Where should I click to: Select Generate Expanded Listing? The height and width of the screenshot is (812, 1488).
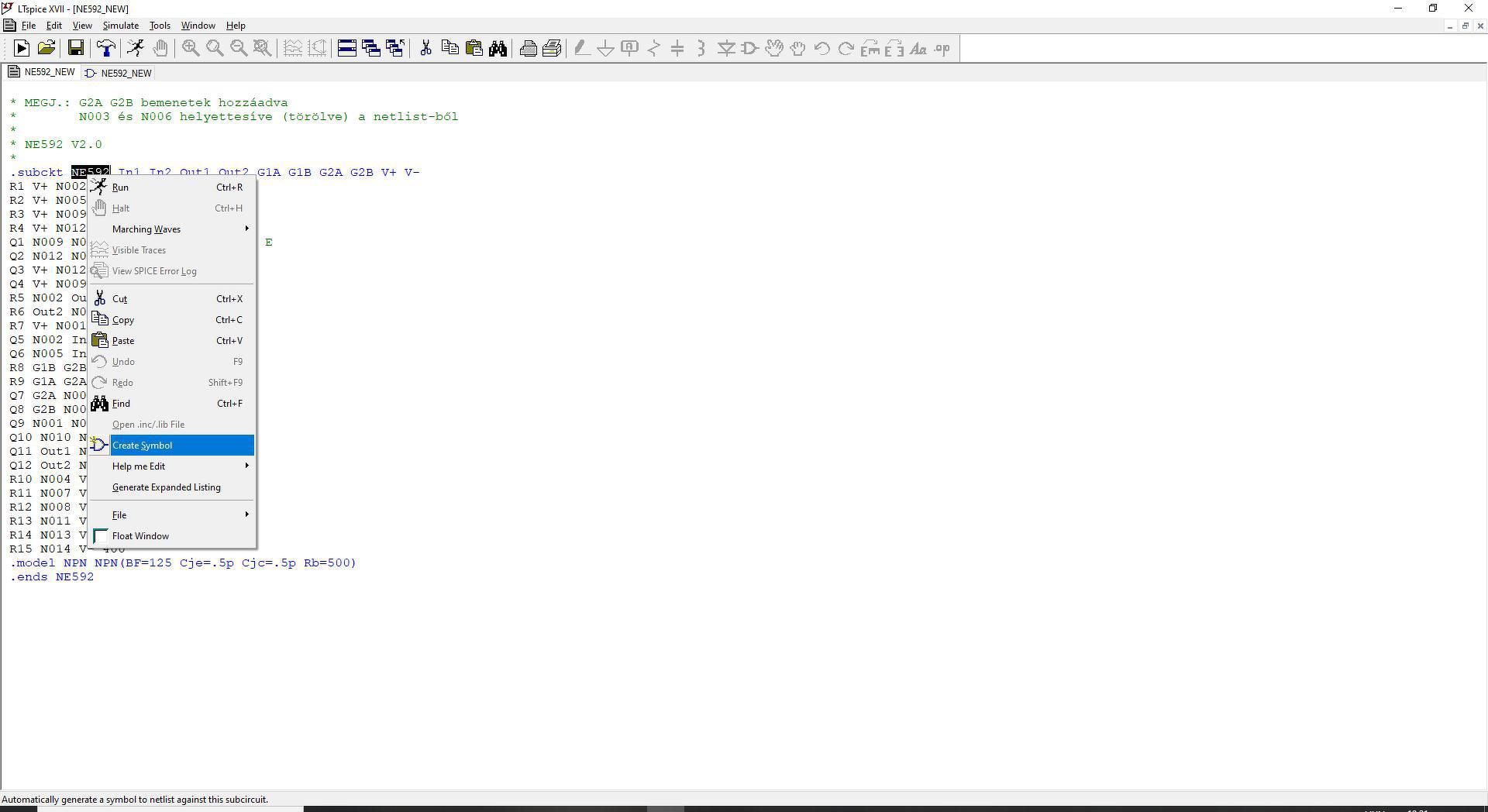pyautogui.click(x=172, y=487)
